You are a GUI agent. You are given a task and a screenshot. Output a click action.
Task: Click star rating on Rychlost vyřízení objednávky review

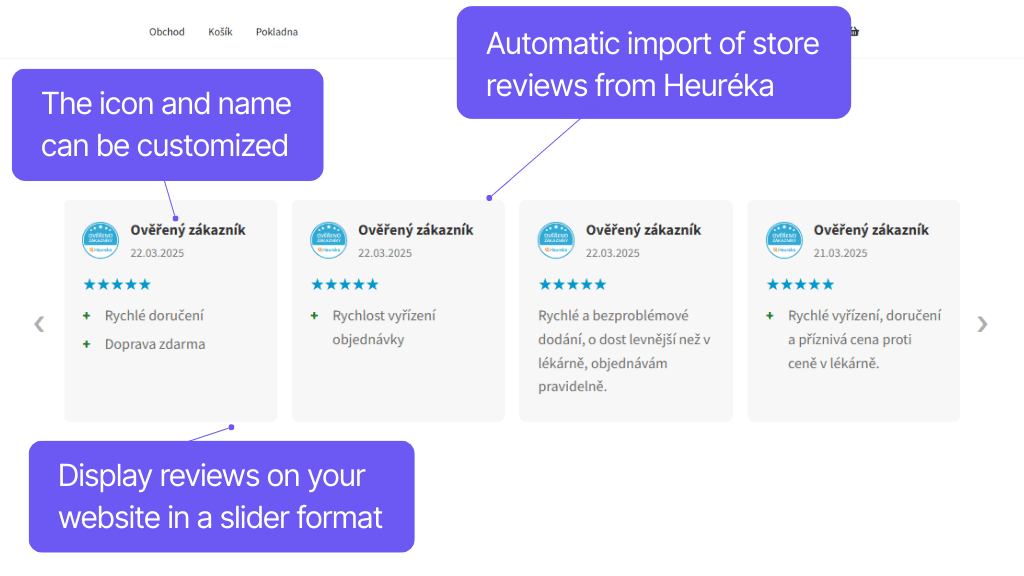[345, 284]
